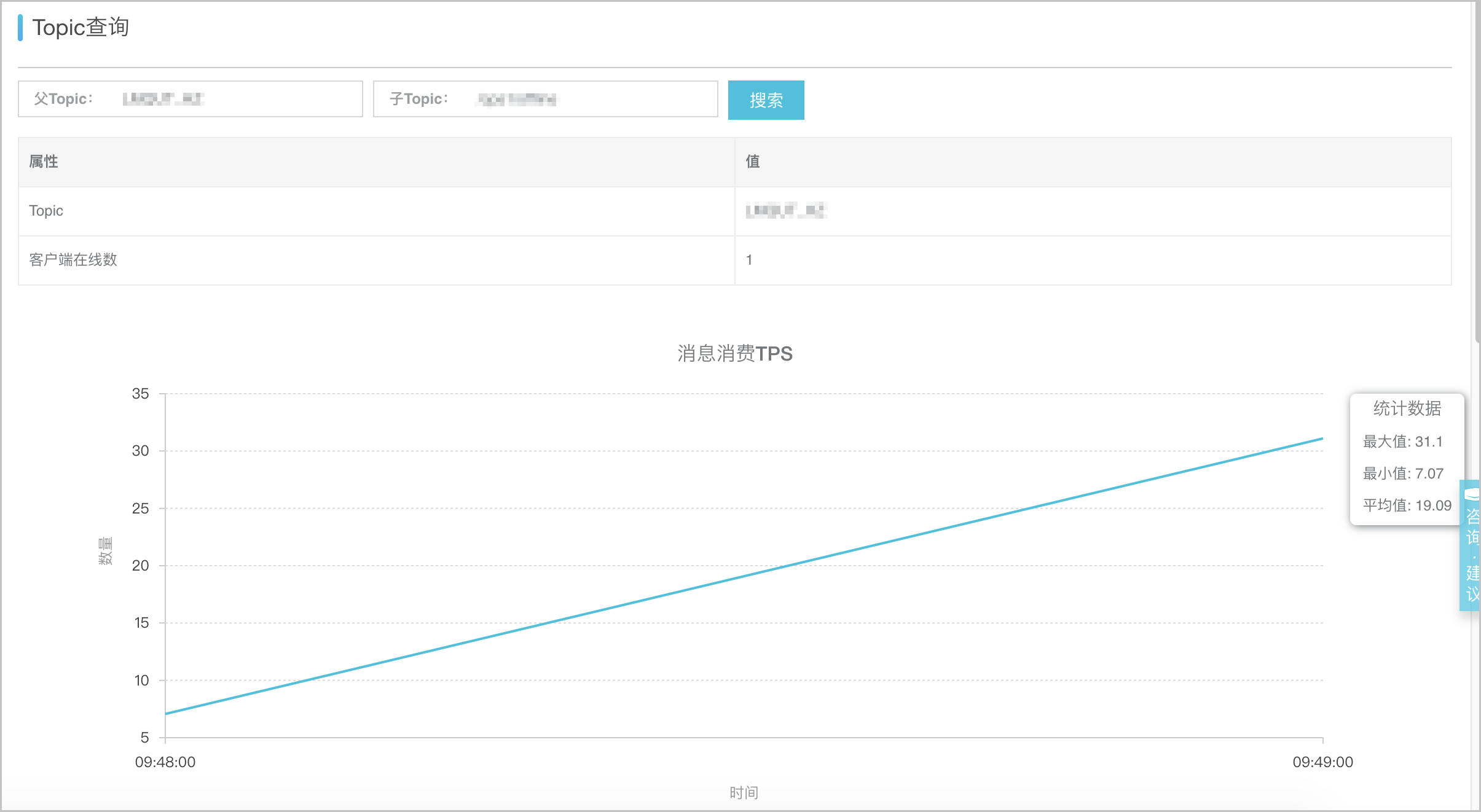Click the client online count value 1
This screenshot has height=812, width=1481.
[749, 260]
